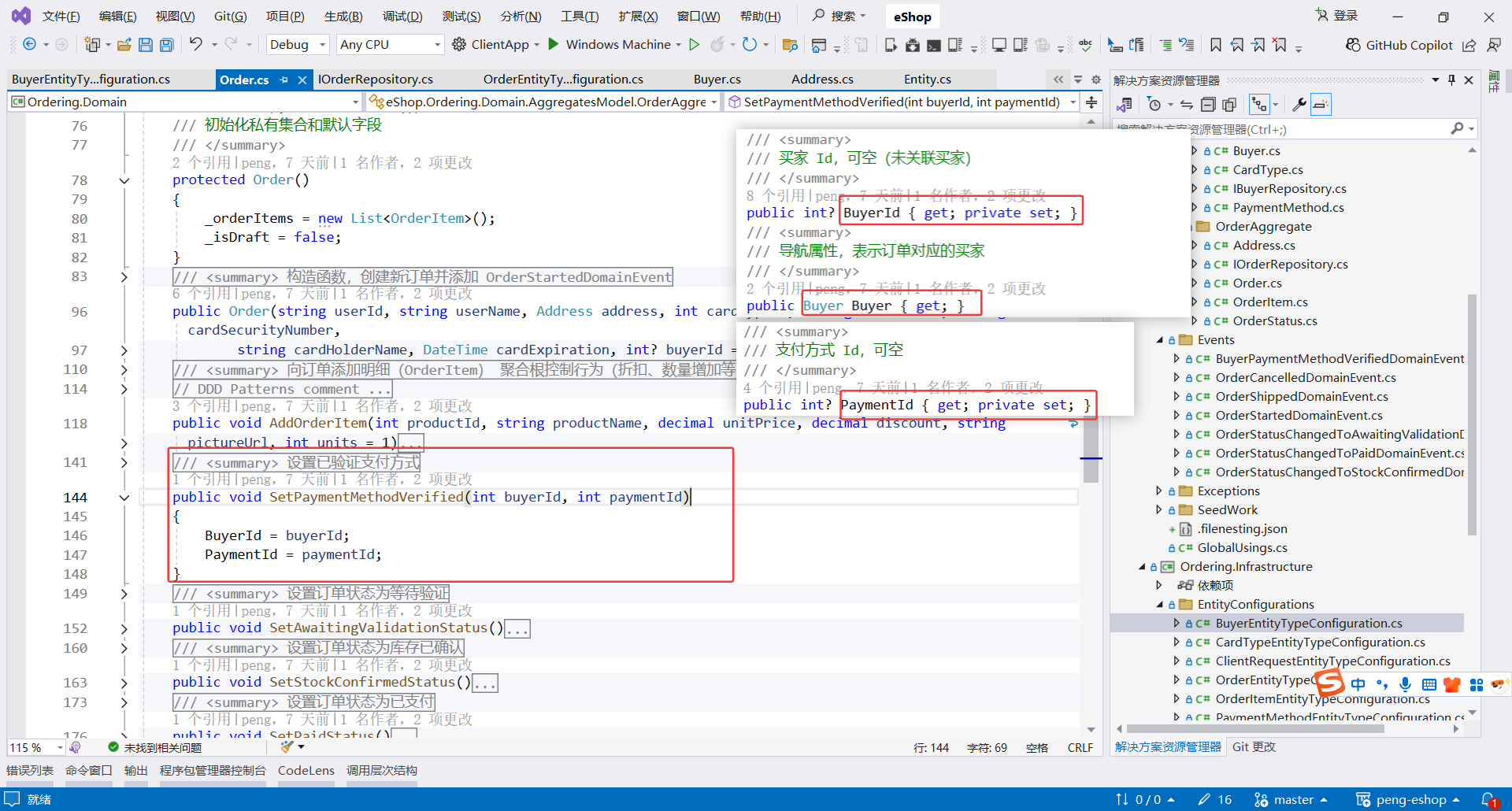
Task: Expand the SeedWork folder node
Action: point(1159,510)
